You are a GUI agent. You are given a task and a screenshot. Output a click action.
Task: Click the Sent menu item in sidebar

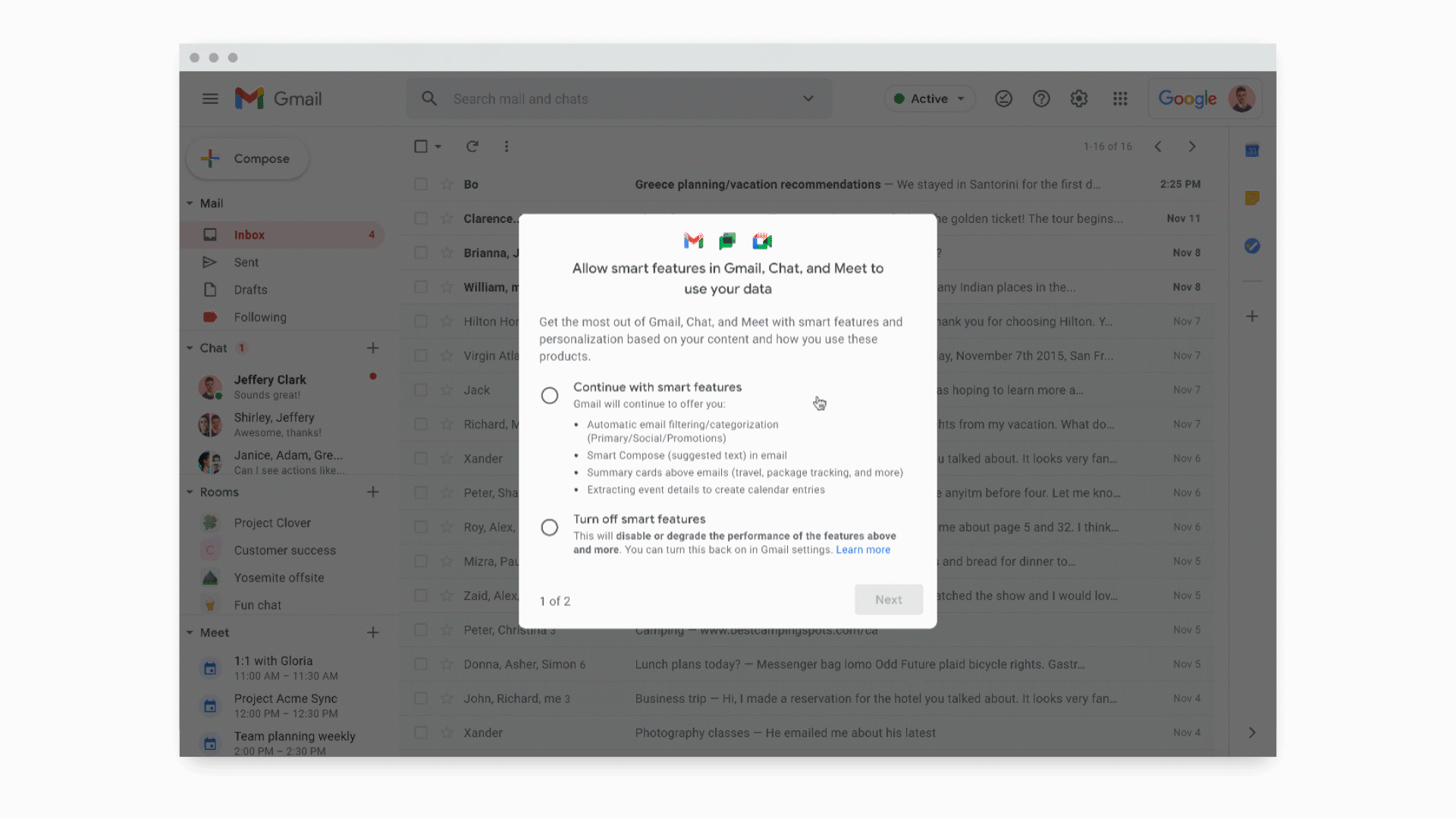[x=246, y=262]
